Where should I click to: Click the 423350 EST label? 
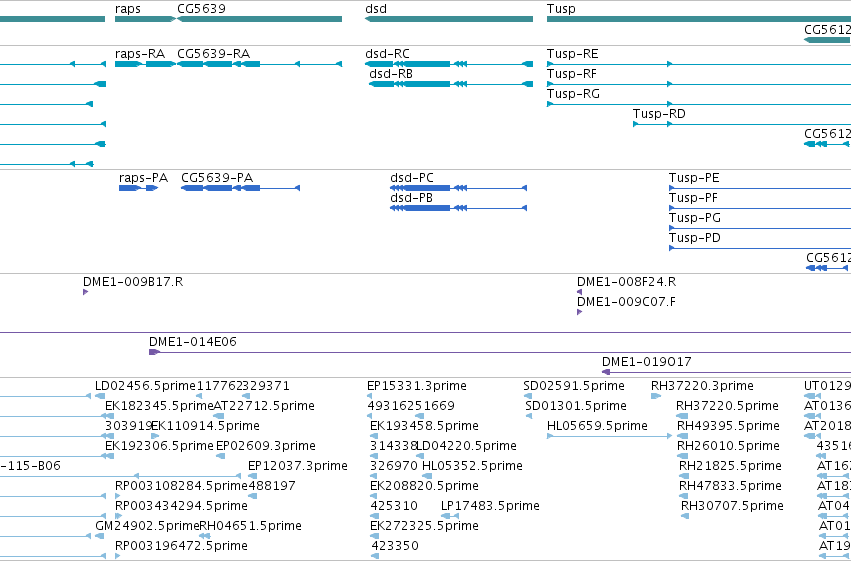(395, 546)
